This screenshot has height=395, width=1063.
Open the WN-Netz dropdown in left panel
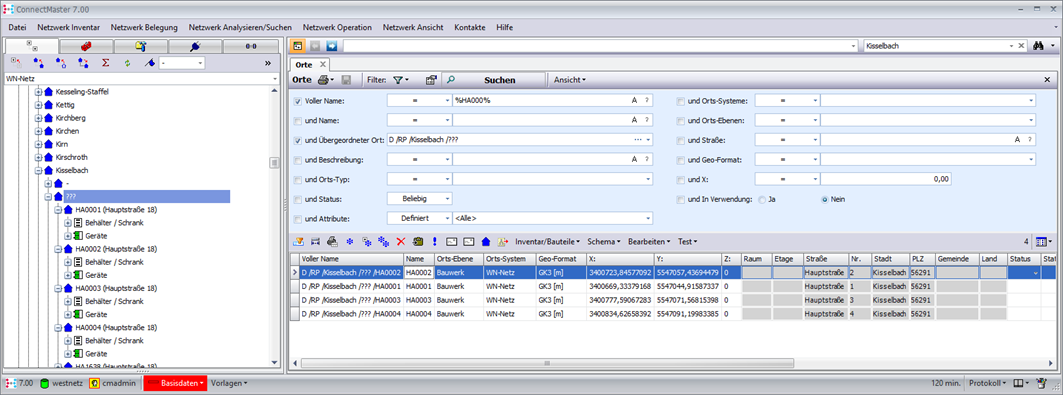[x=275, y=79]
